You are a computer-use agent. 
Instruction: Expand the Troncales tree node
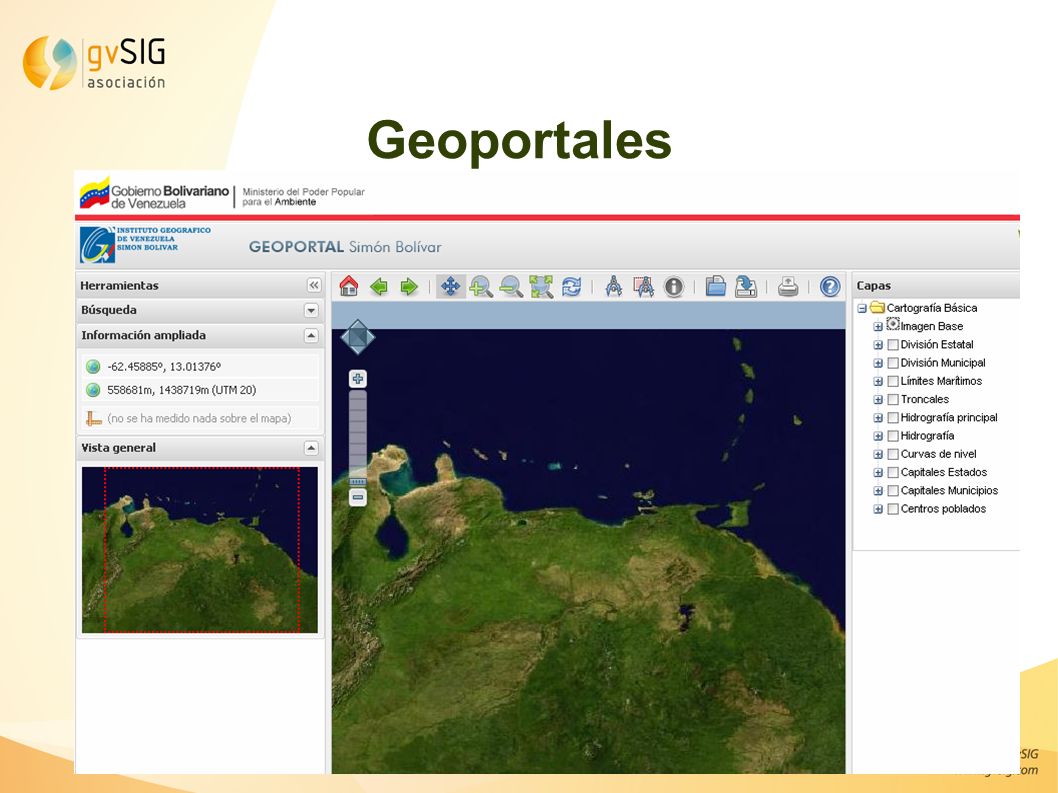pyautogui.click(x=878, y=400)
